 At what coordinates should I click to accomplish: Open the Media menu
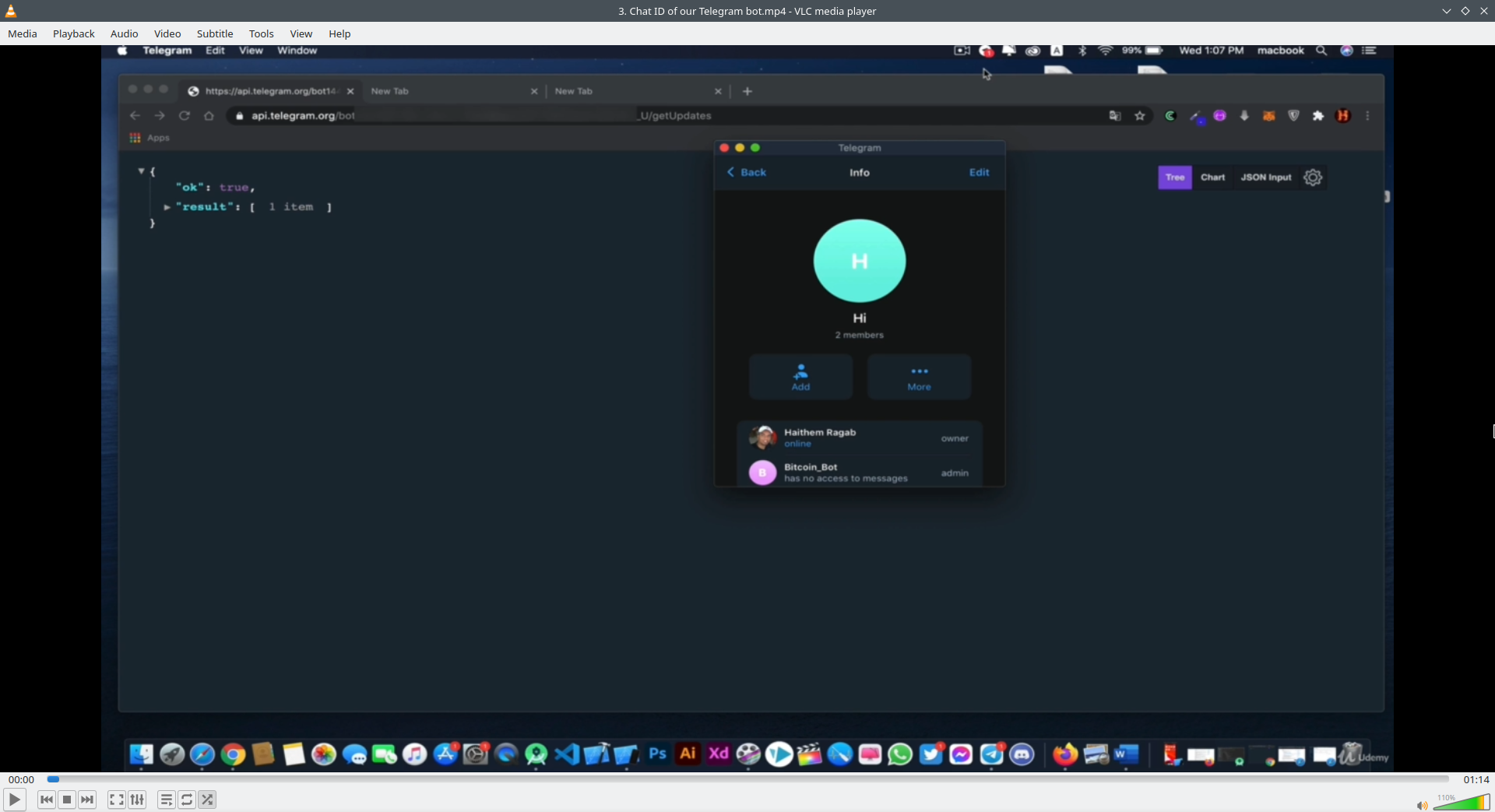coord(23,33)
